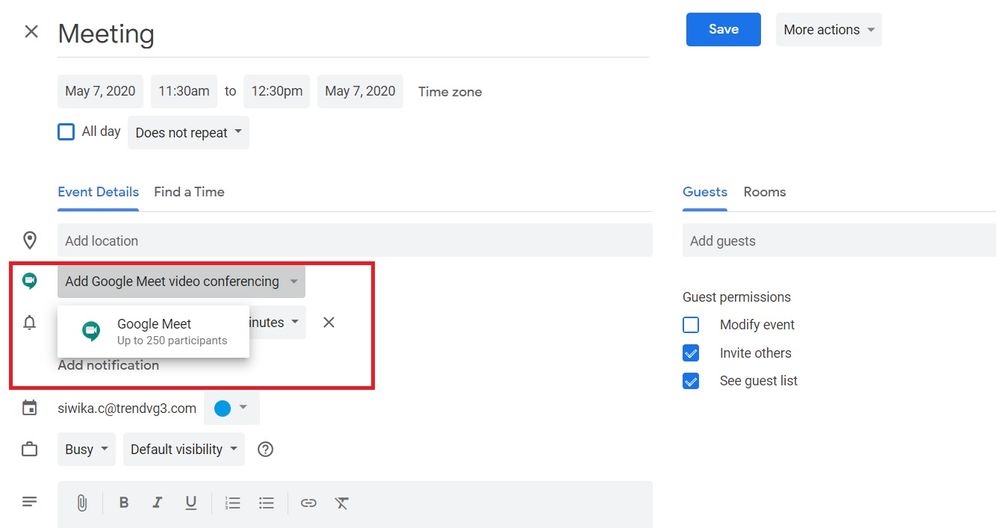Uncheck See guest list permission
1000x528 pixels.
coord(691,381)
